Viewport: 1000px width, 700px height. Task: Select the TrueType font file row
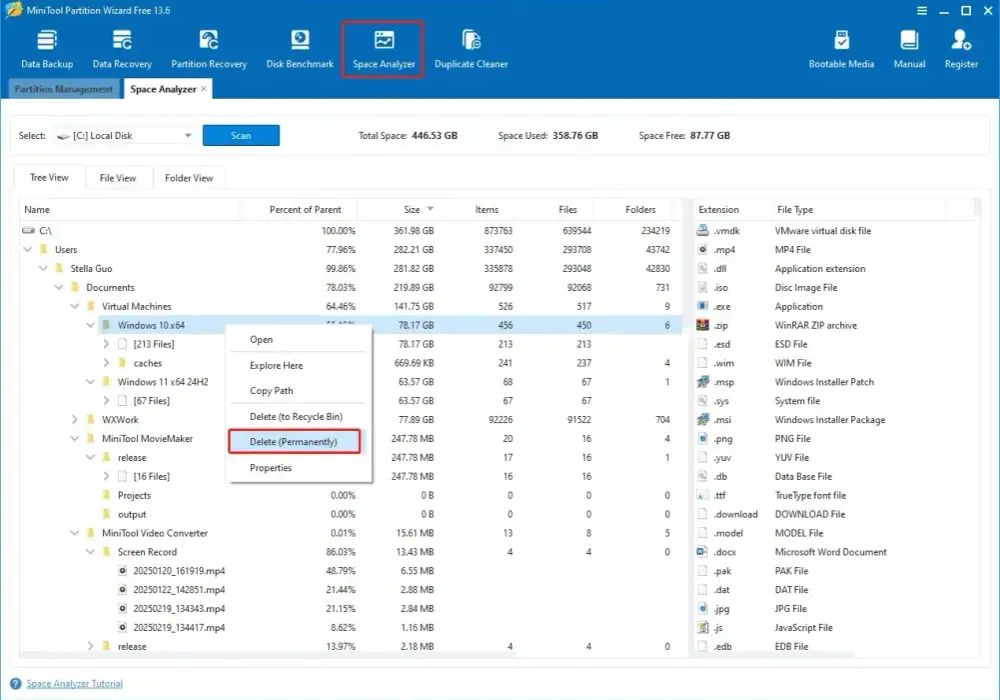(x=835, y=495)
